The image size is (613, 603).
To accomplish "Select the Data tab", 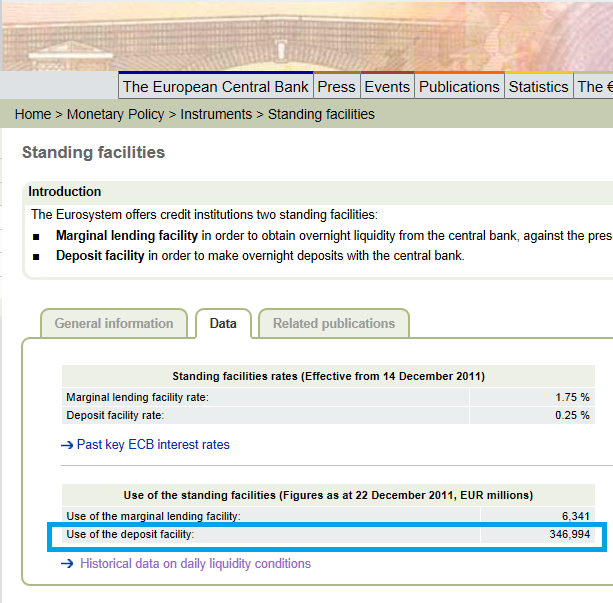I will pos(223,323).
